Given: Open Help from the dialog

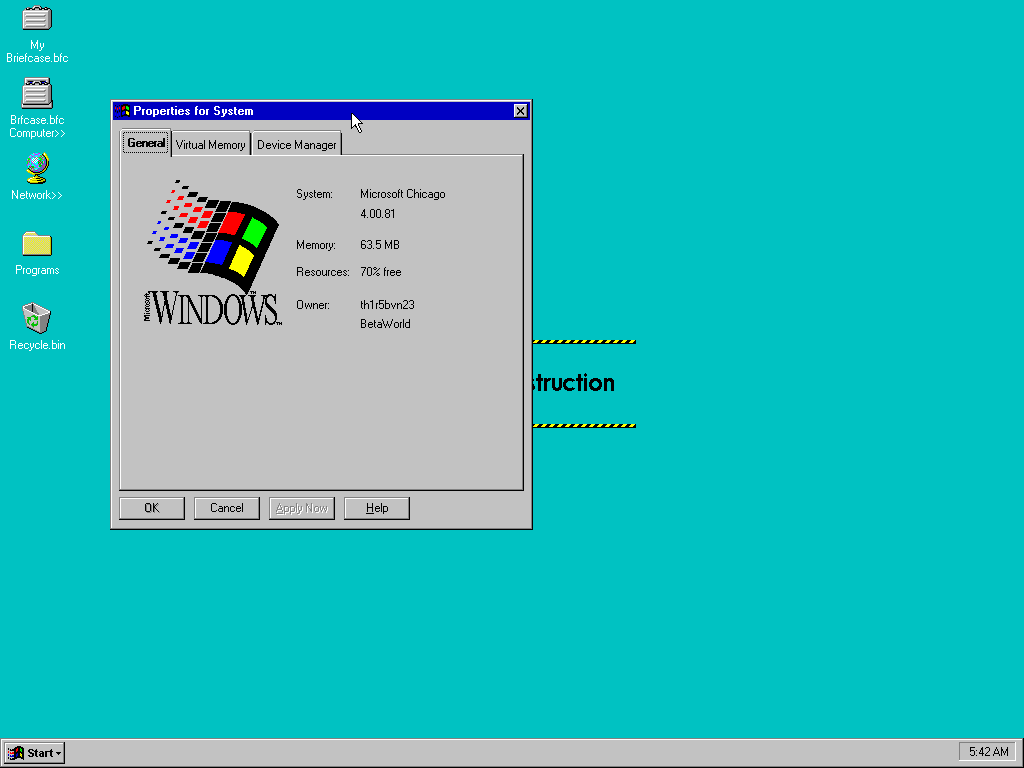Looking at the screenshot, I should pos(376,508).
